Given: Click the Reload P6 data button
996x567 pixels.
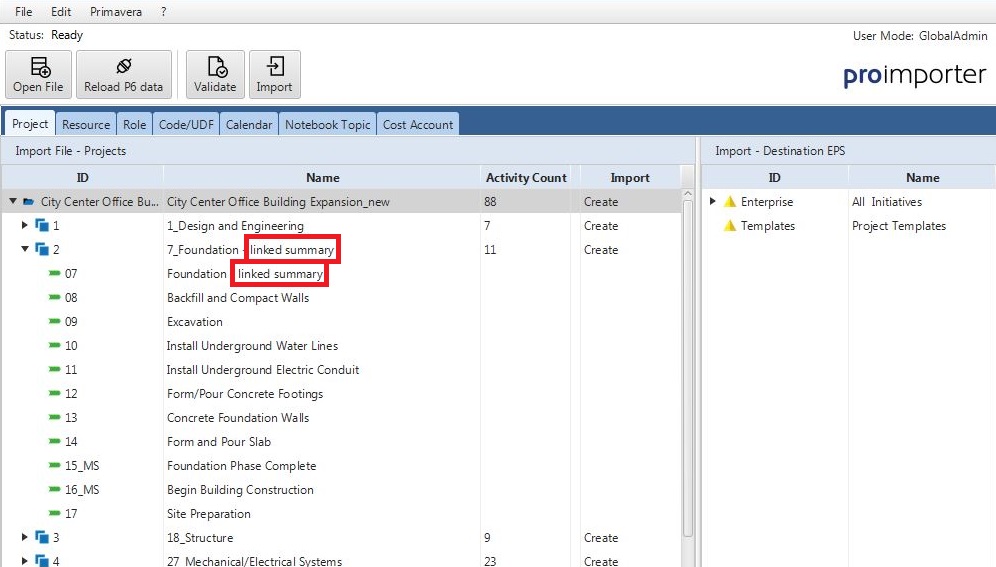Looking at the screenshot, I should tap(124, 74).
